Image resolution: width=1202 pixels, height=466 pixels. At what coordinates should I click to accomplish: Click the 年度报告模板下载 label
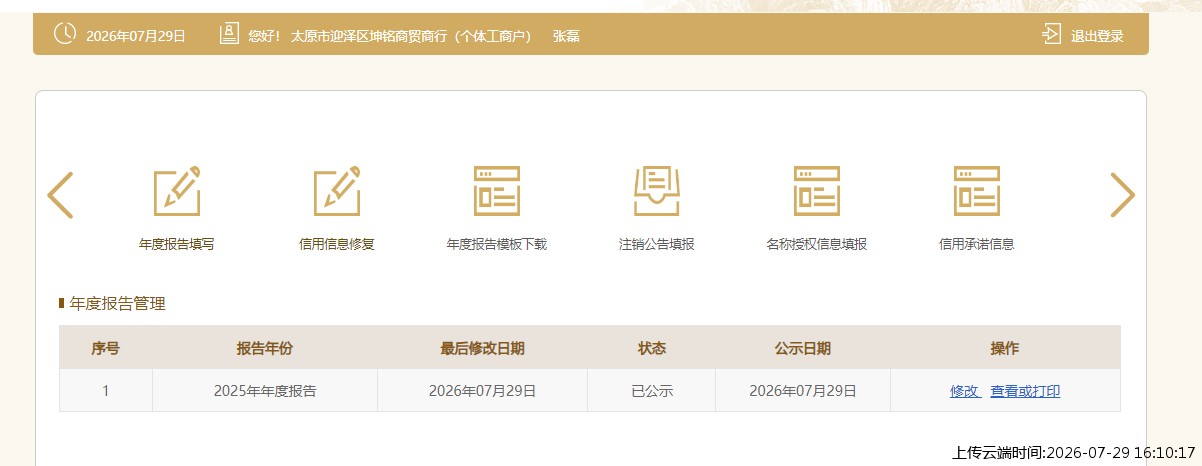pyautogui.click(x=497, y=244)
